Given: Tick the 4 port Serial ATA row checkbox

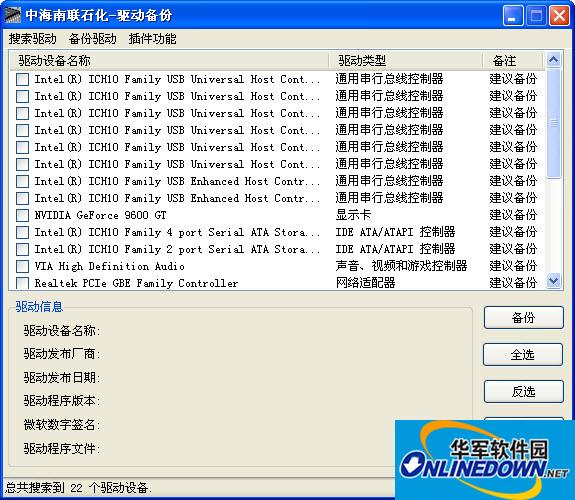Looking at the screenshot, I should pyautogui.click(x=22, y=232).
